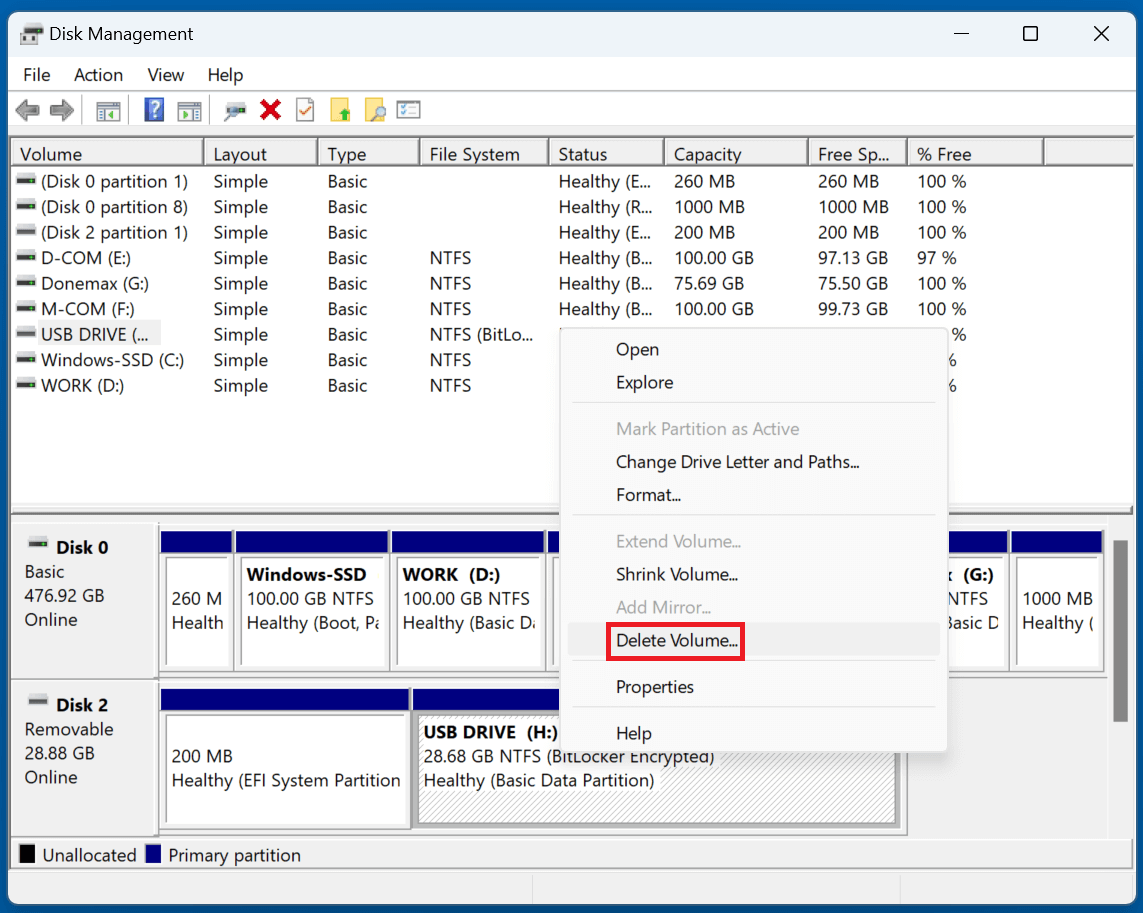
Task: Open the Action menu
Action: (97, 75)
